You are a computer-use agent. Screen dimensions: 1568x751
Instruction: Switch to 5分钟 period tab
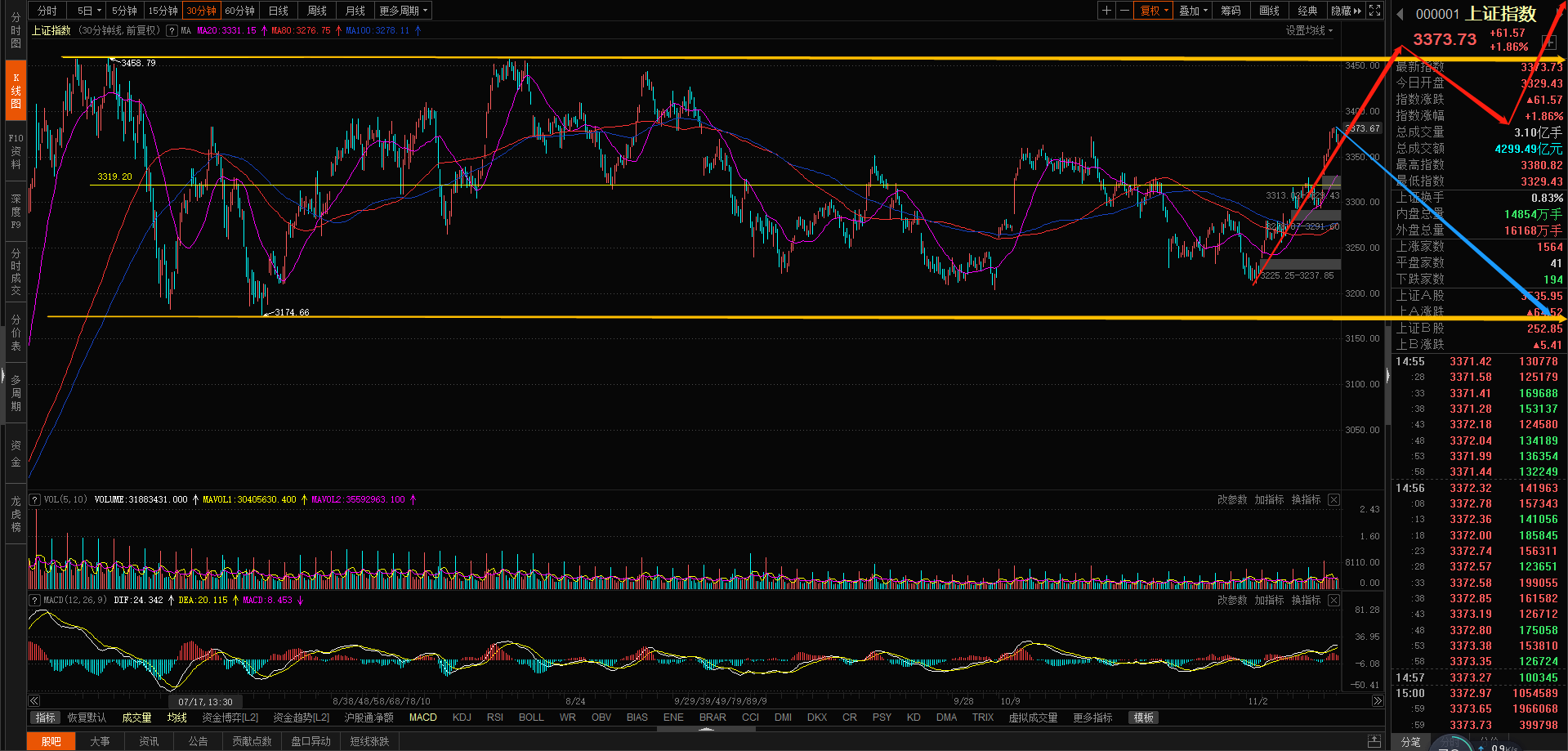[124, 11]
